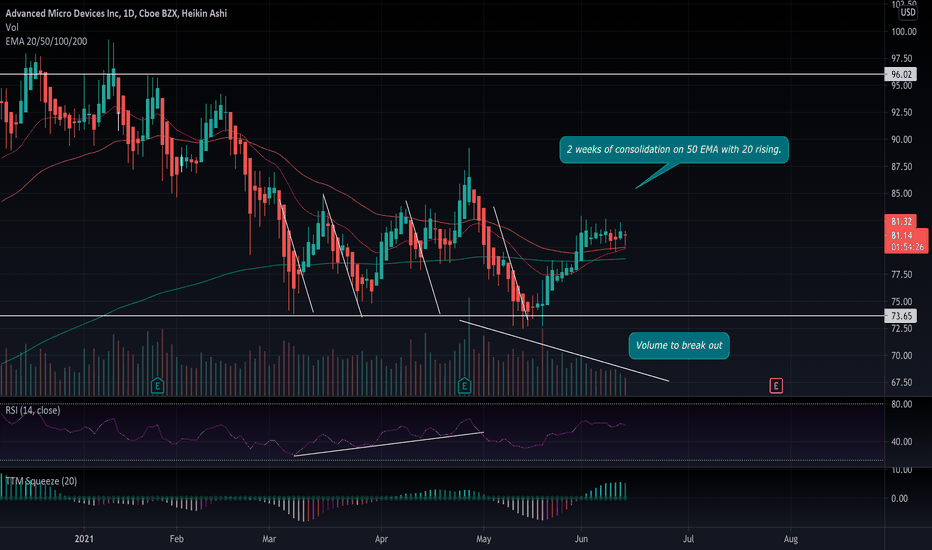This screenshot has height=550, width=932.
Task: Select the RSI (14, close) indicator label
Action: [33, 410]
